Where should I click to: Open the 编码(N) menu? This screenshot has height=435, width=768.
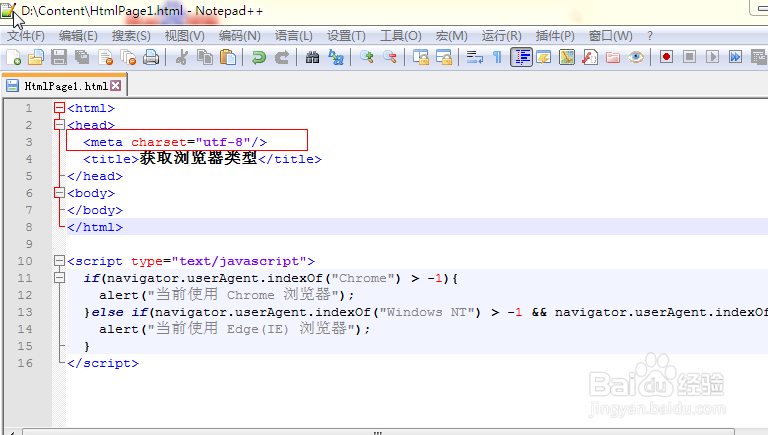[240, 36]
